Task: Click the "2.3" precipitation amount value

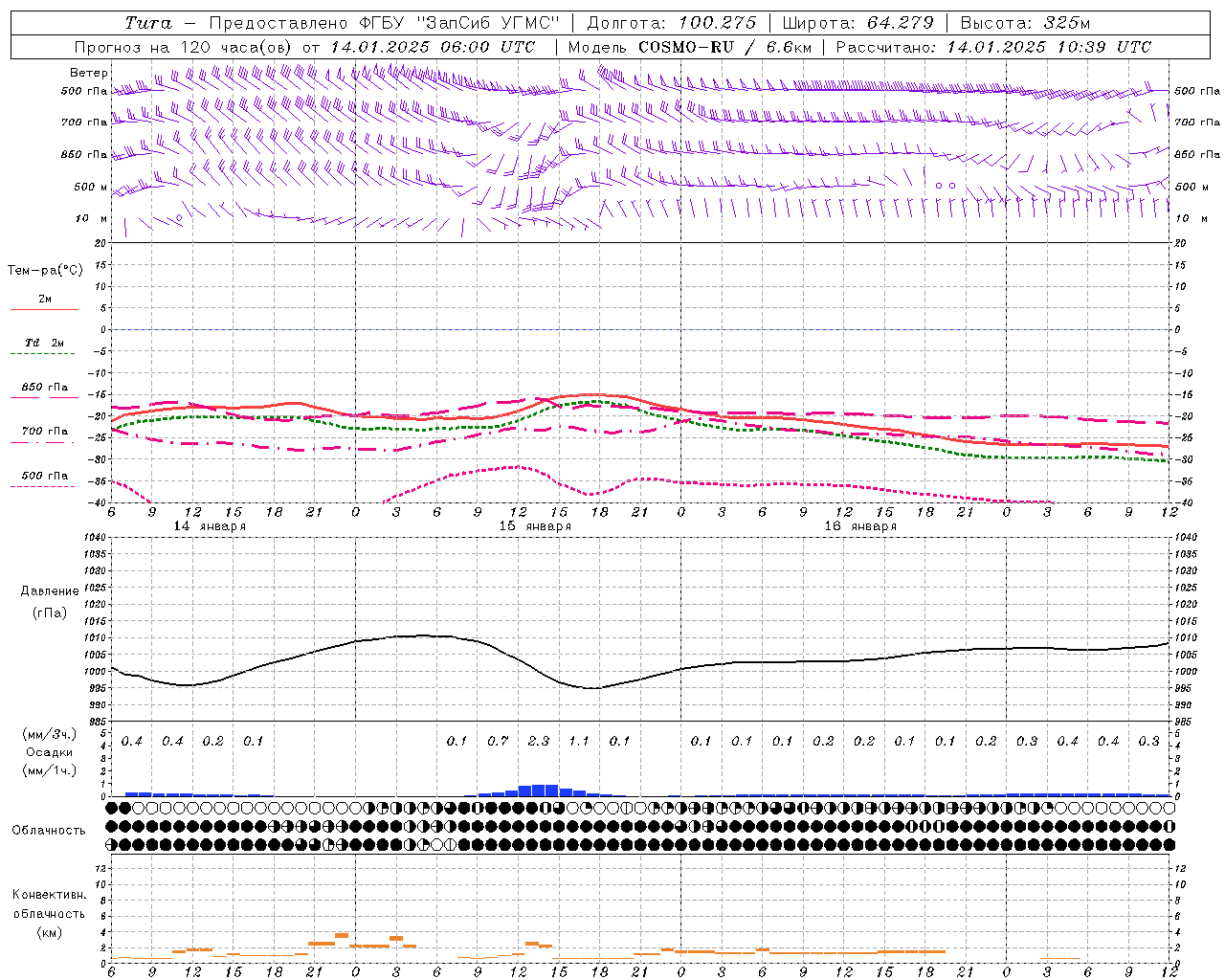Action: point(539,741)
